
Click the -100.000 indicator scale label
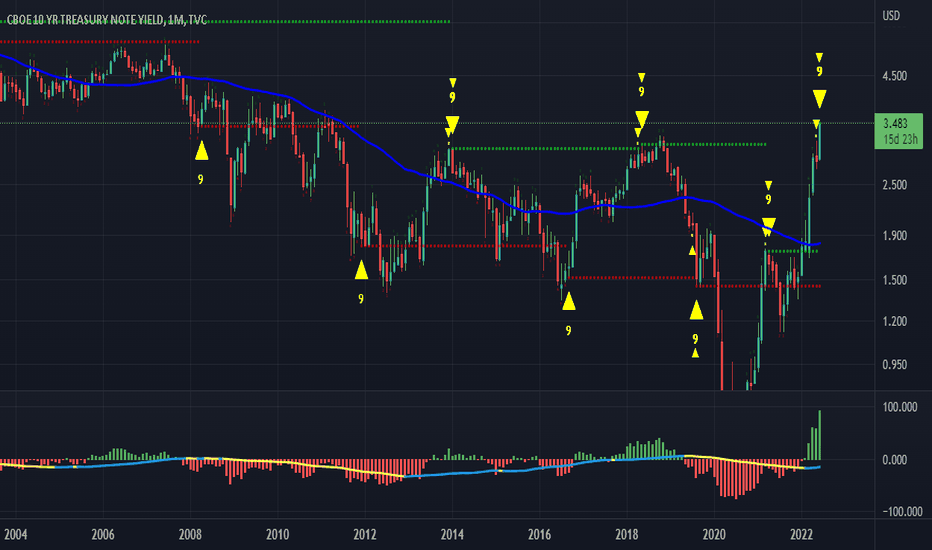(x=902, y=511)
